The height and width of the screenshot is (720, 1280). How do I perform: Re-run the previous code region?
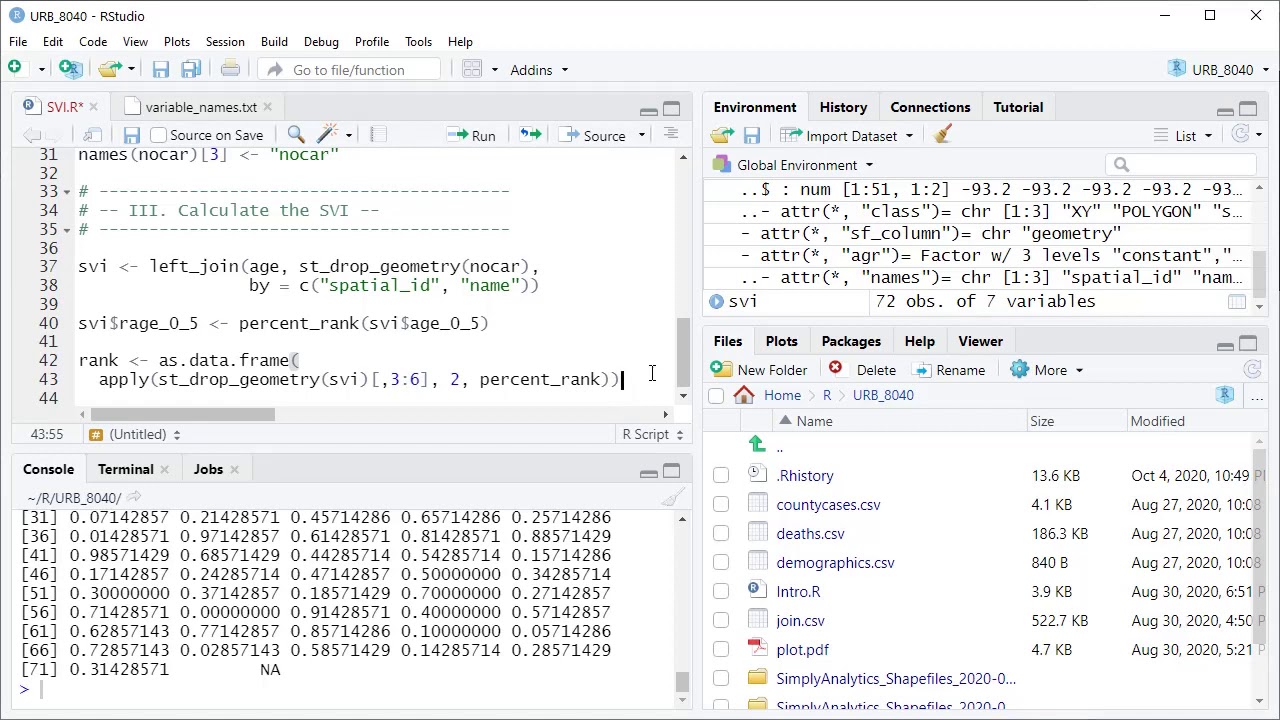[530, 135]
